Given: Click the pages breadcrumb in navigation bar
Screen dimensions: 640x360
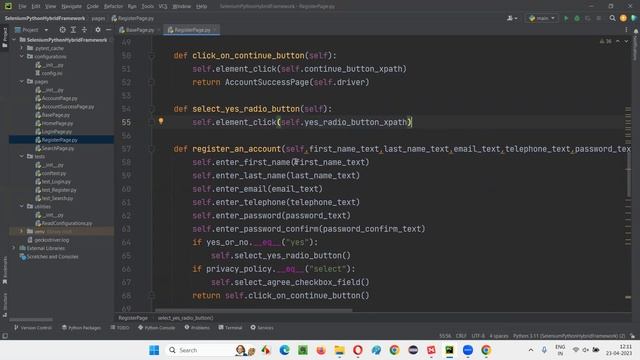Looking at the screenshot, I should [x=98, y=18].
